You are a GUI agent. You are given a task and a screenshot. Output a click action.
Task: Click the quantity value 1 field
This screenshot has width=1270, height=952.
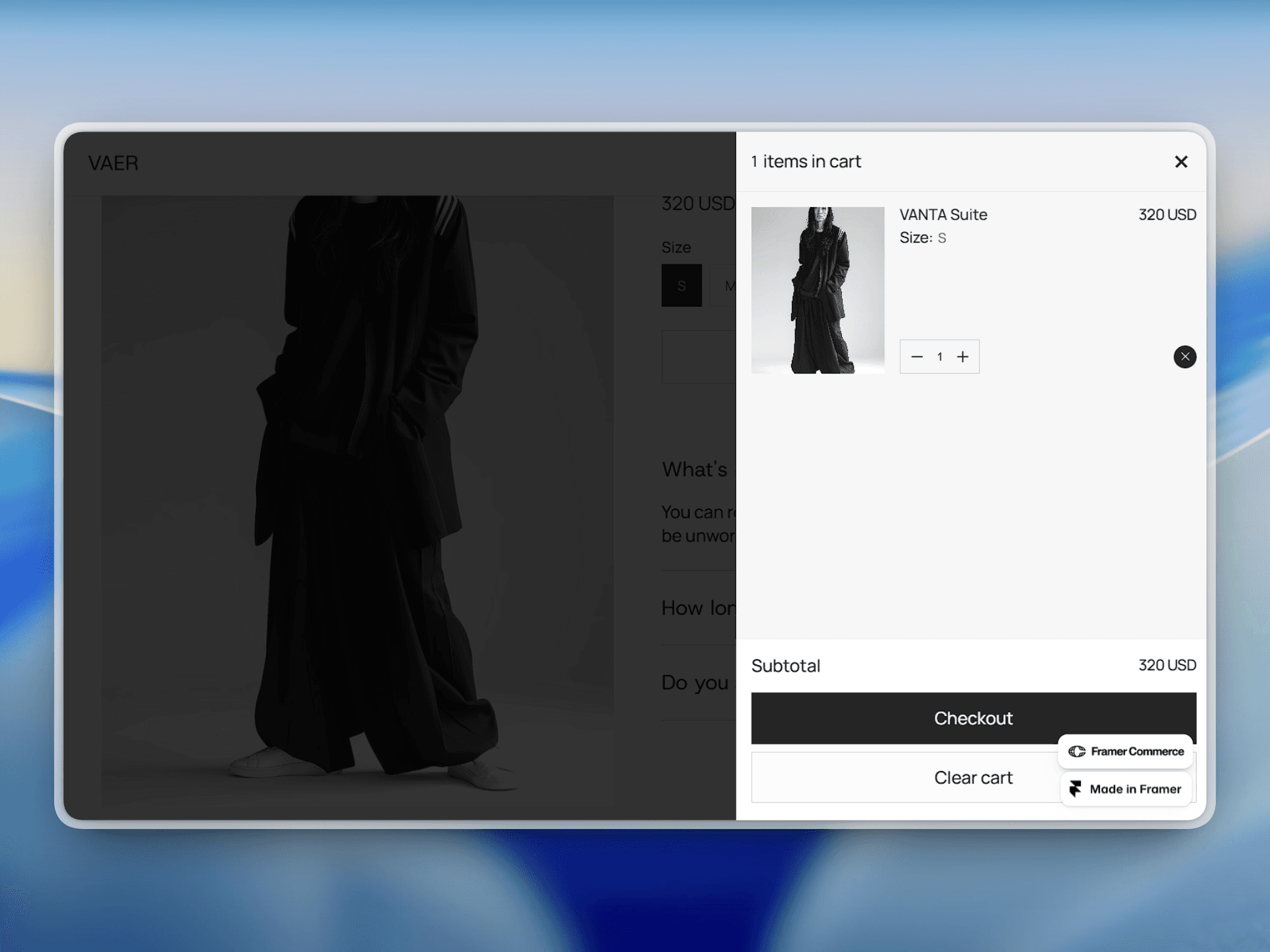[x=940, y=357]
